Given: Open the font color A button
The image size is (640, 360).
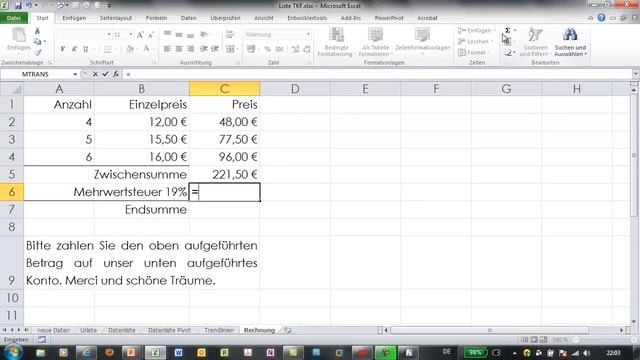Looking at the screenshot, I should point(146,49).
